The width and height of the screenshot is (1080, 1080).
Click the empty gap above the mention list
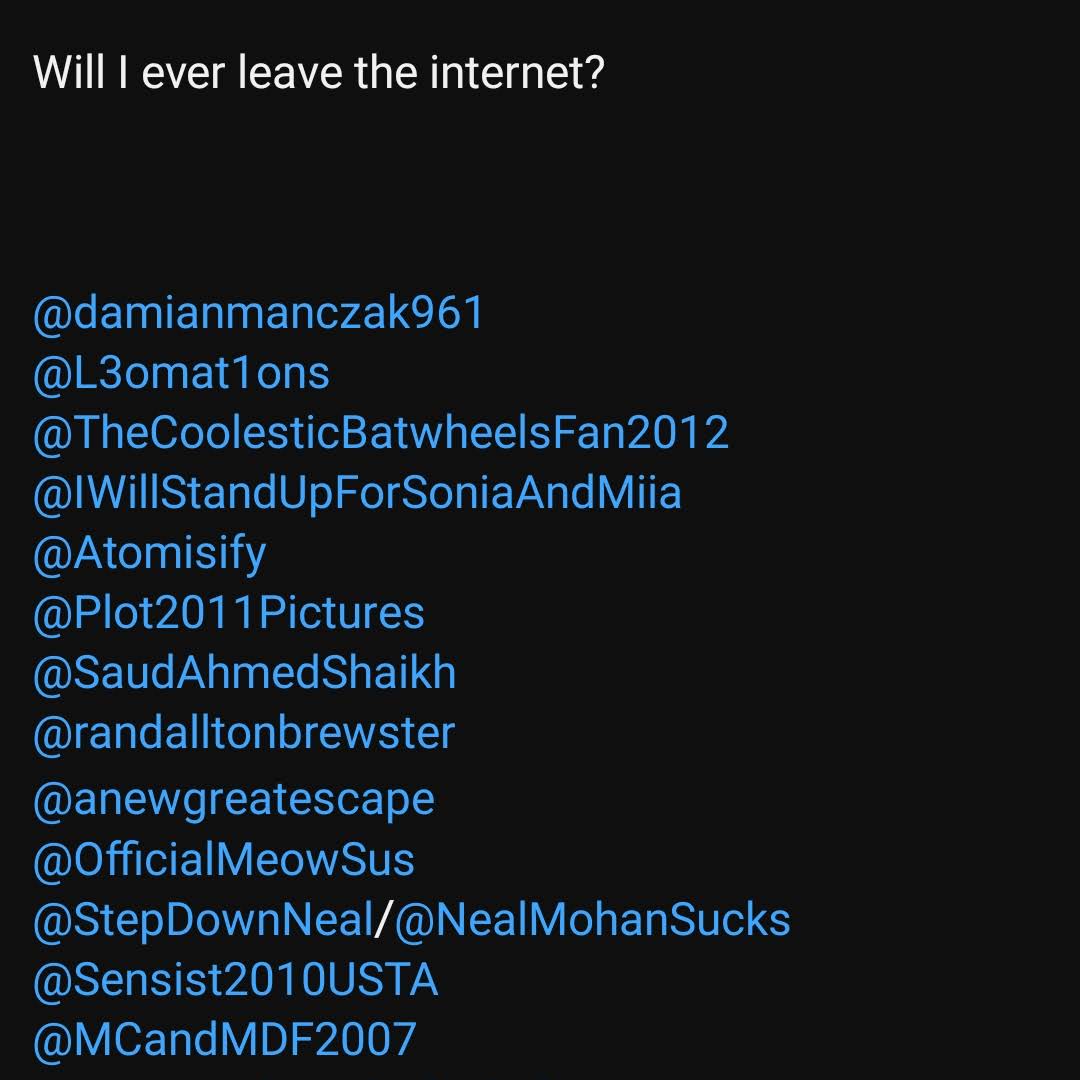coord(400,190)
